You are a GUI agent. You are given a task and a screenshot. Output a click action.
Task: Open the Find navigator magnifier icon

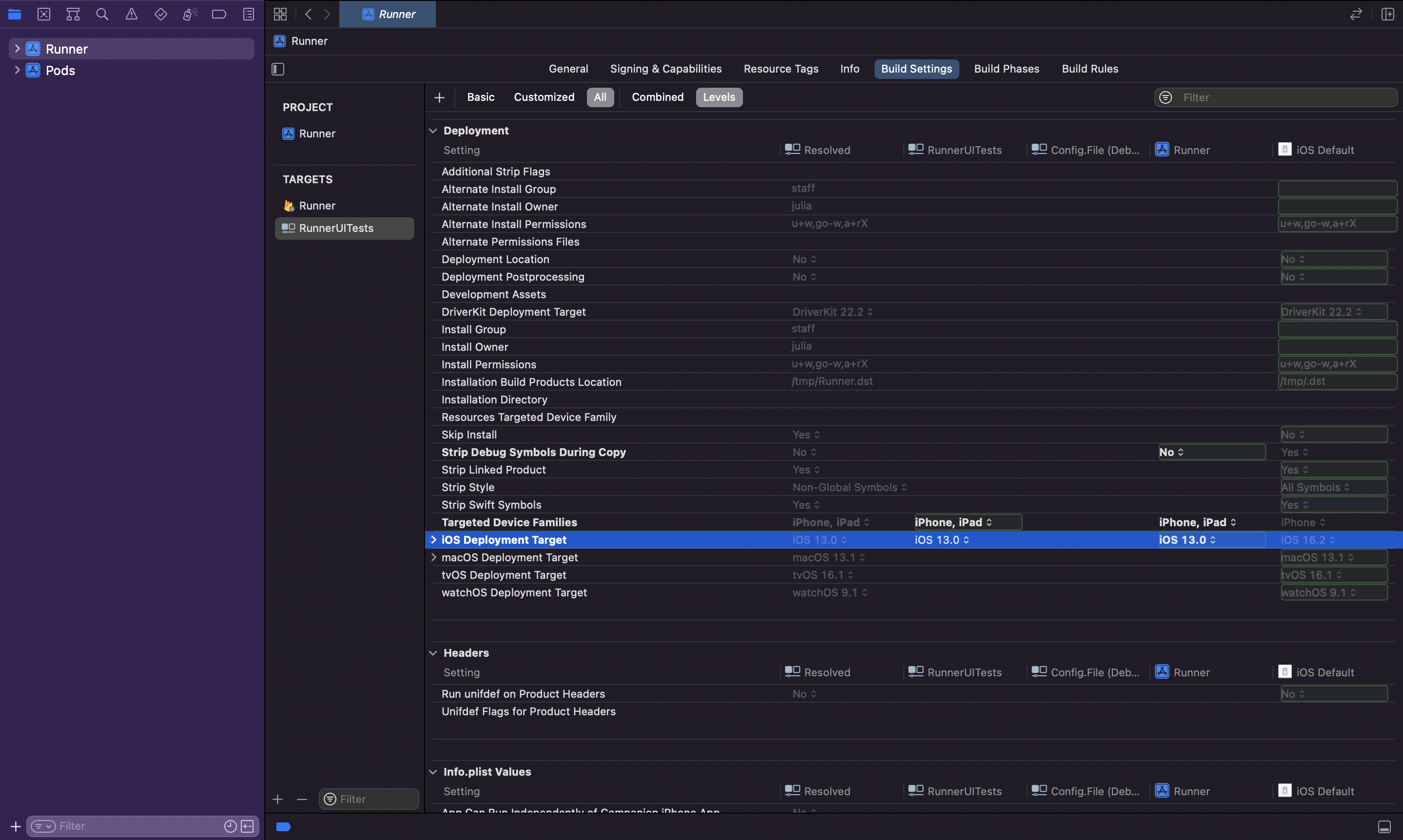pos(102,14)
